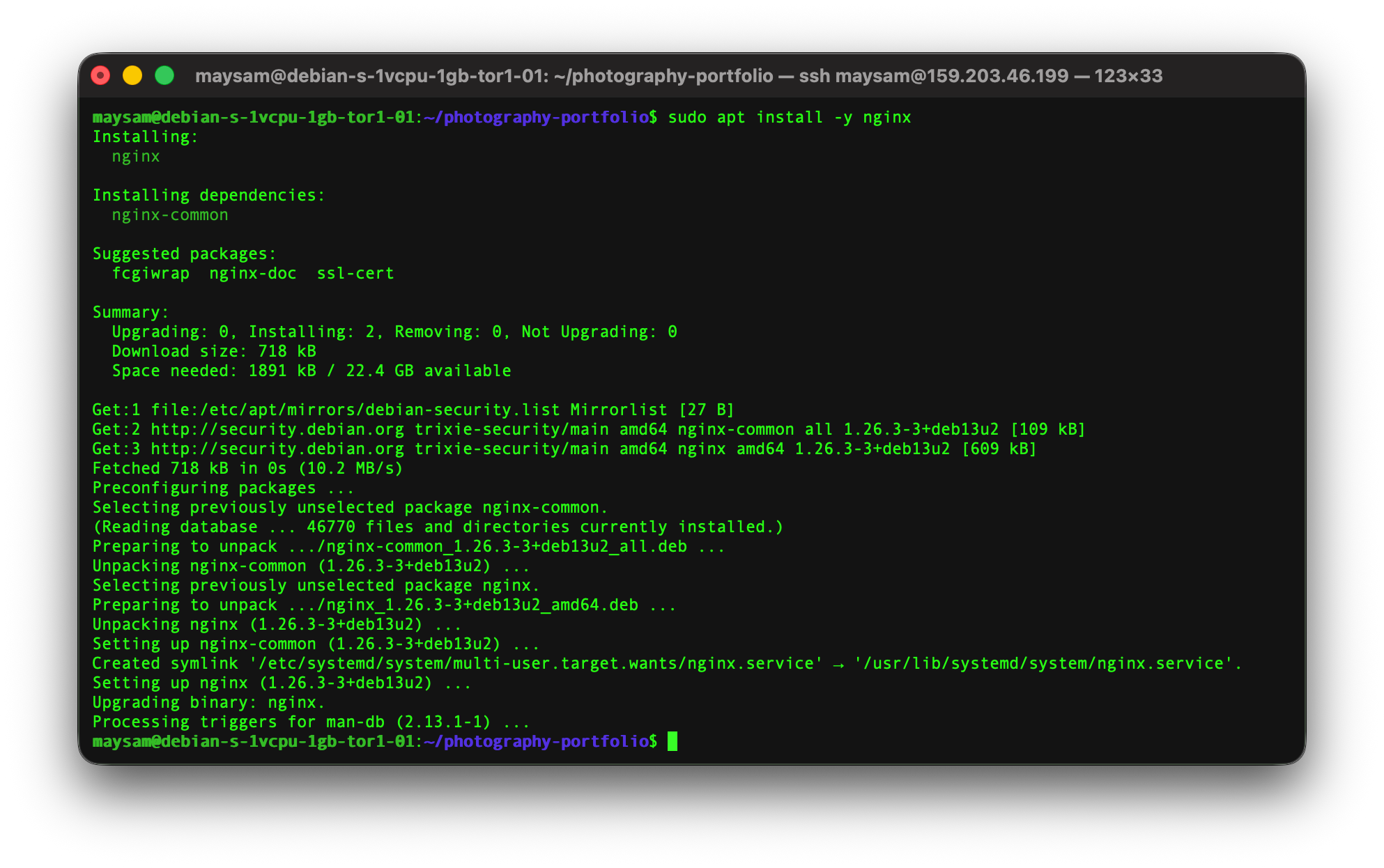Click the 'Installing:' heading line

coord(146,137)
